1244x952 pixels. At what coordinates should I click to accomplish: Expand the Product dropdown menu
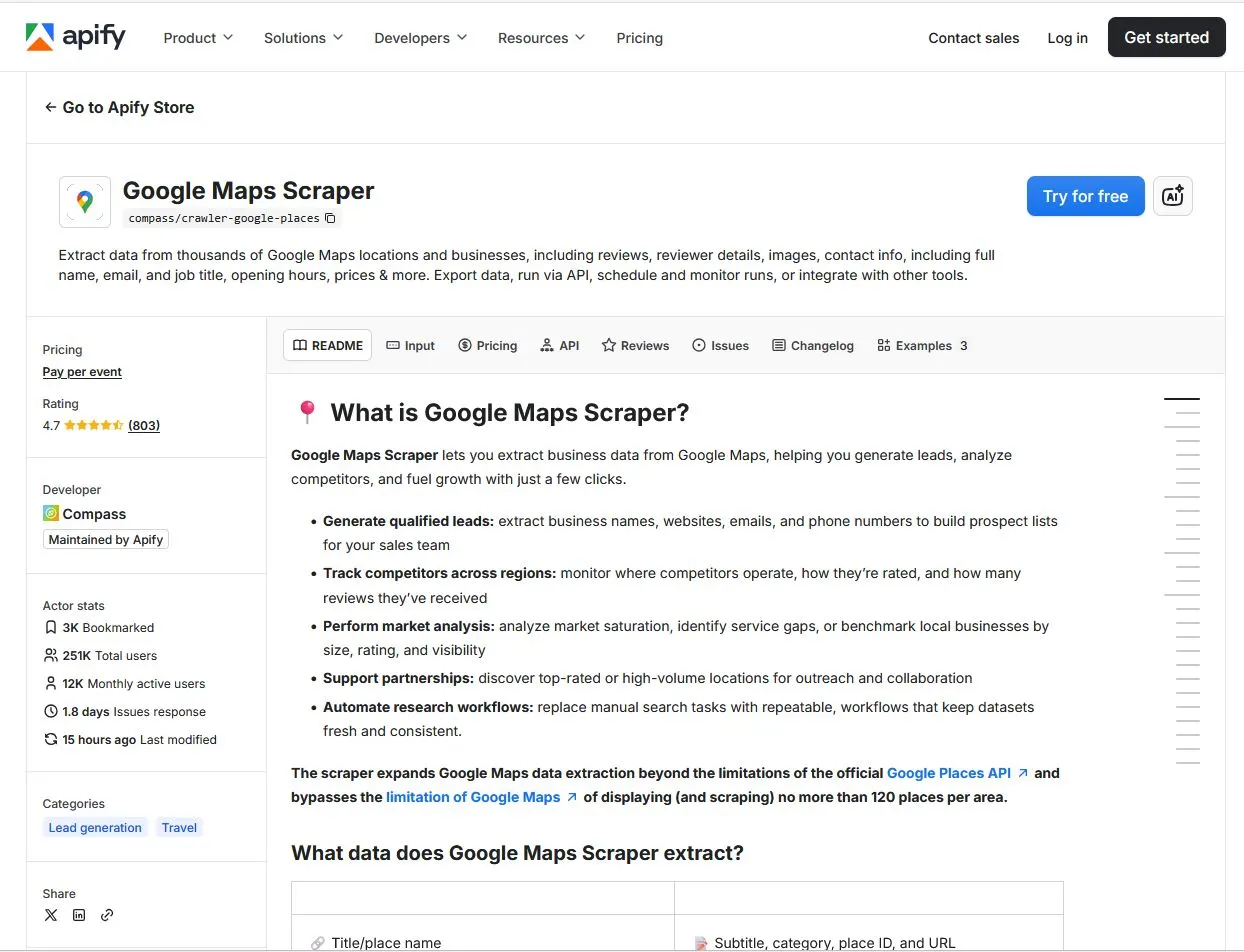tap(198, 38)
